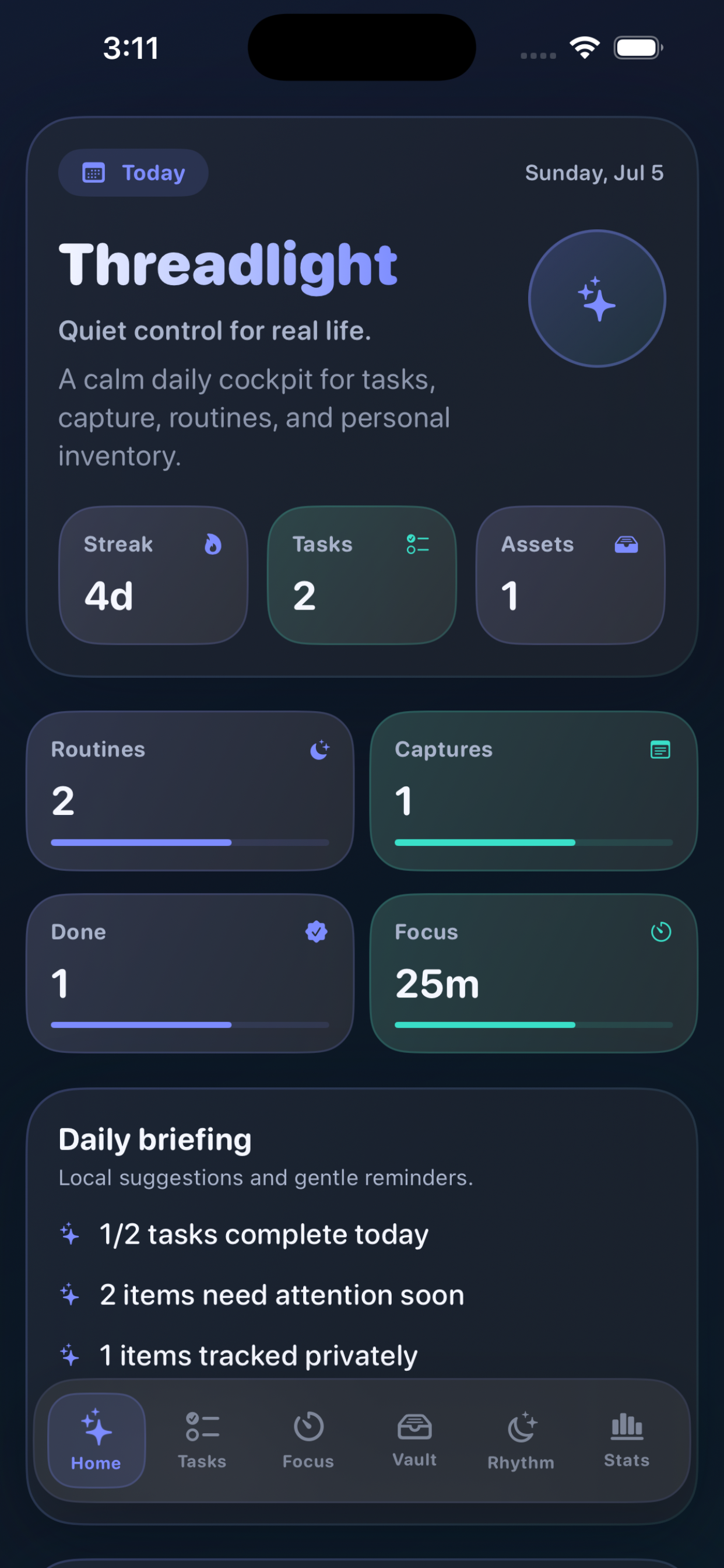This screenshot has width=724, height=1568.
Task: Select the Home tab
Action: [x=96, y=1440]
